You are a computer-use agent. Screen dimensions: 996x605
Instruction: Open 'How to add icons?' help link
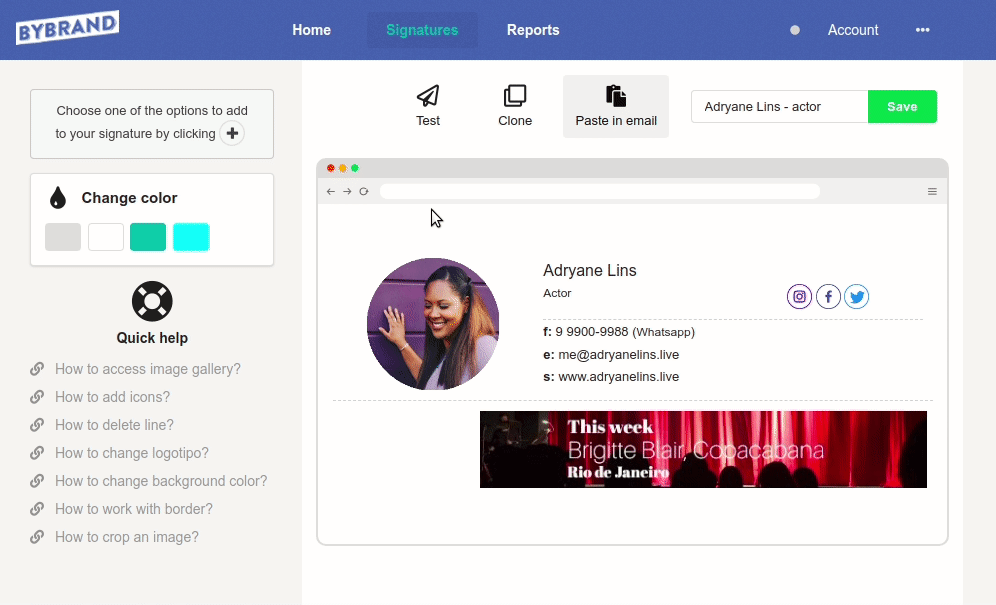point(112,397)
